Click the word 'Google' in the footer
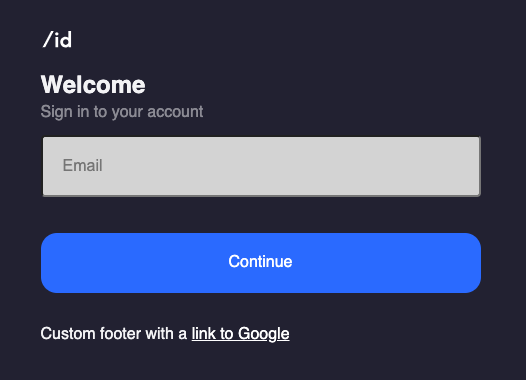This screenshot has width=526, height=380. 264,334
